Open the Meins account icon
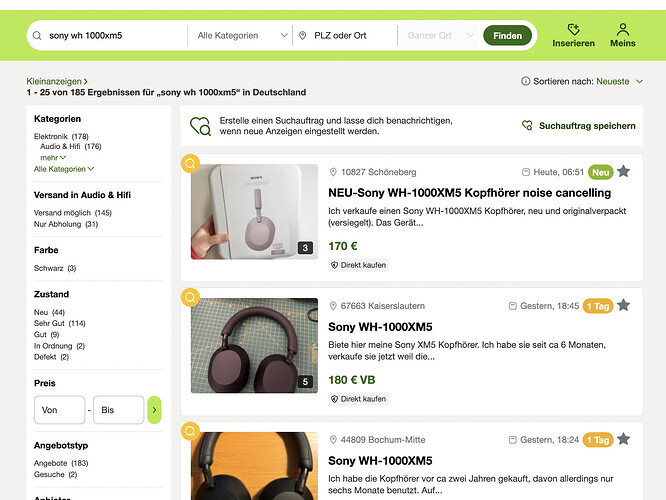 pyautogui.click(x=623, y=30)
